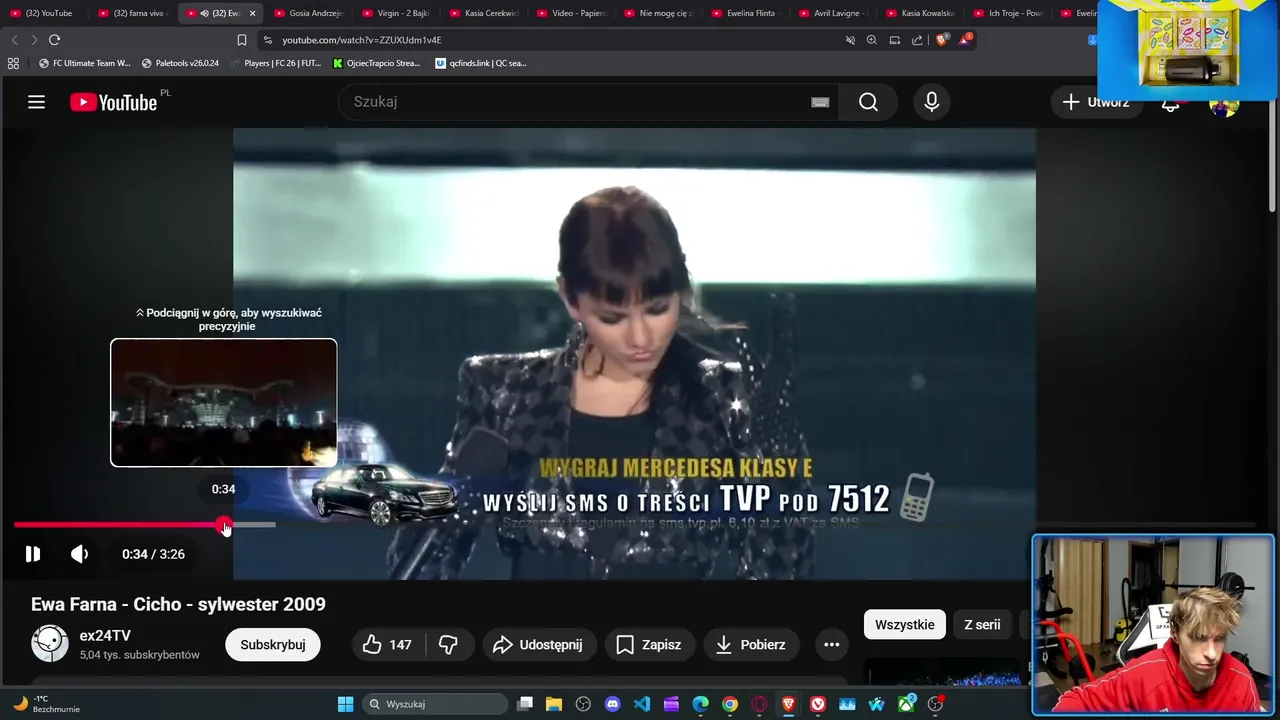Select the Z serii filter chip
This screenshot has width=1280, height=720.
point(982,625)
